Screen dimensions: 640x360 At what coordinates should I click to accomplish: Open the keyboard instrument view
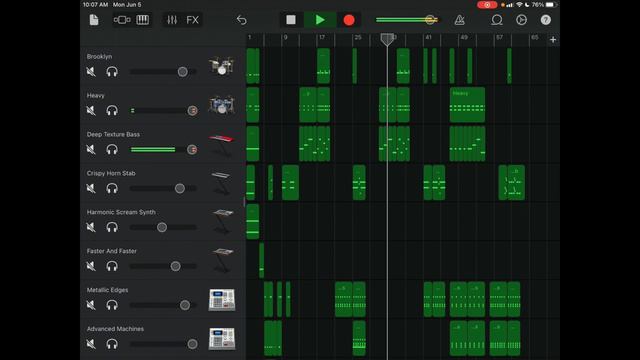pos(142,20)
